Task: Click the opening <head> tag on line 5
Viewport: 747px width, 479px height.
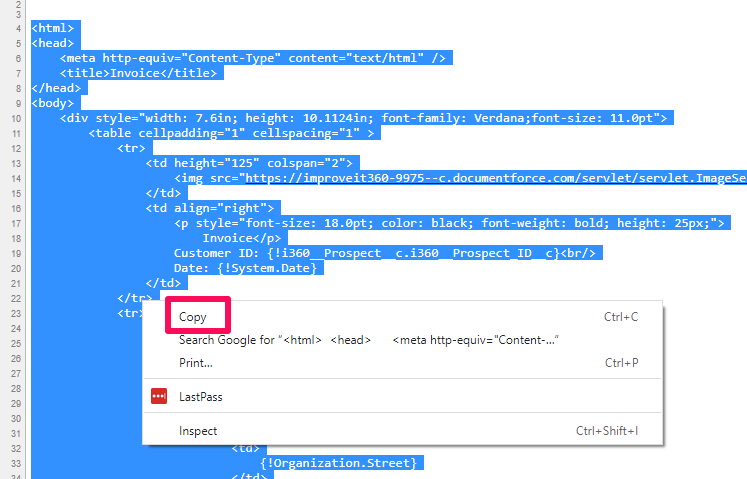Action: click(x=52, y=43)
